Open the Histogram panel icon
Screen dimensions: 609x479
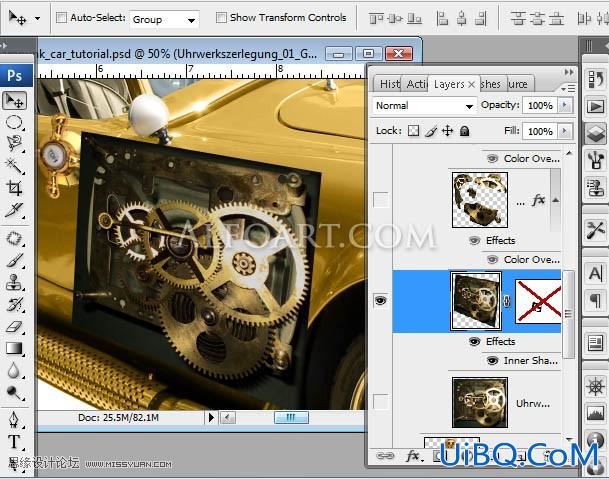(596, 413)
